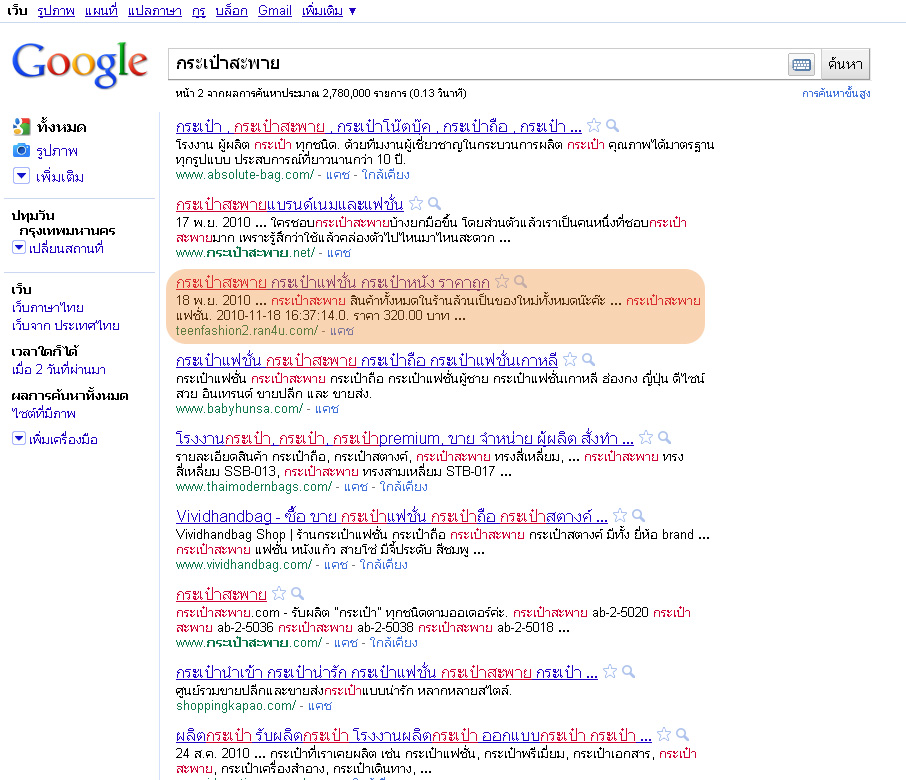Expand the เปลี่ยนสถานที่ location option

[19, 248]
